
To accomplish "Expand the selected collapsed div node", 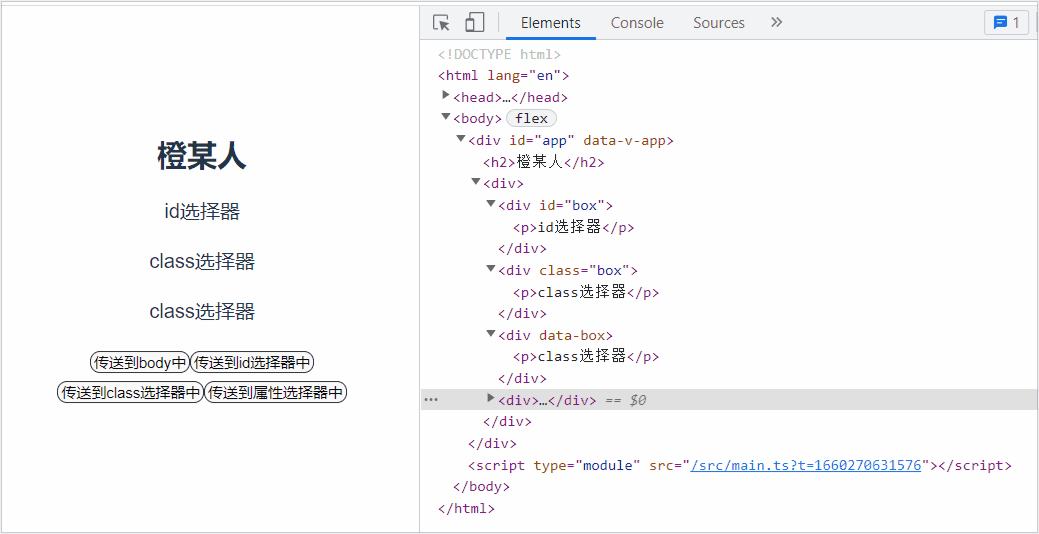I will tap(491, 399).
